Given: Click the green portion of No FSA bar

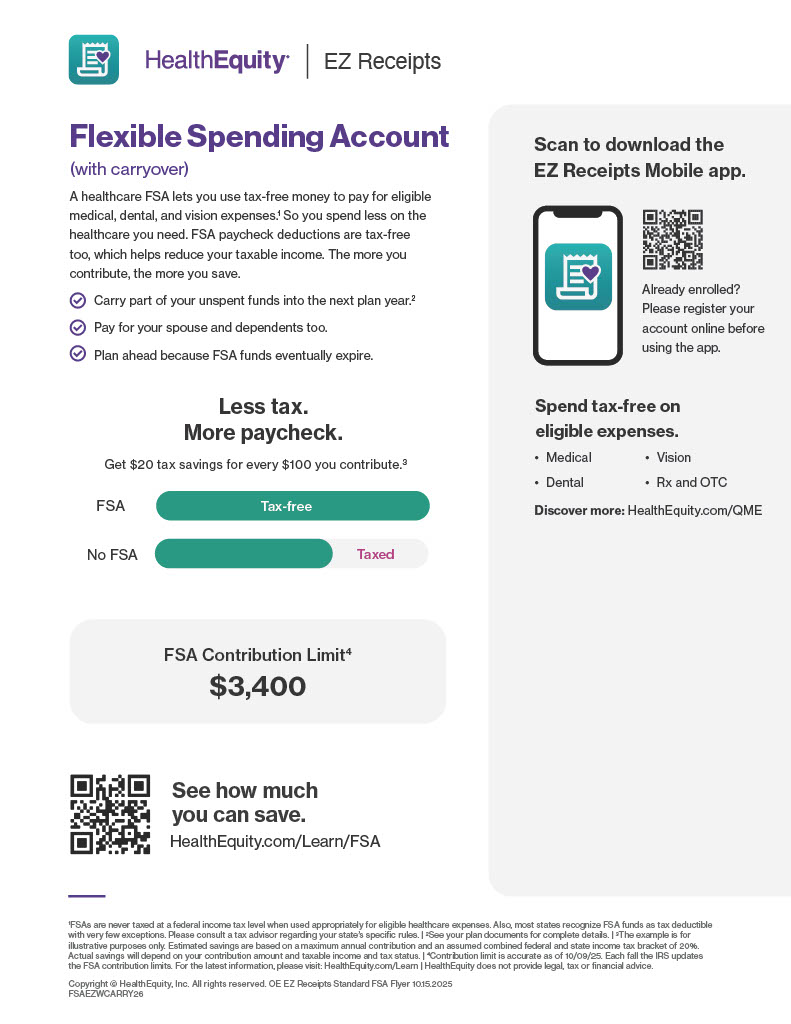Looking at the screenshot, I should 243,554.
